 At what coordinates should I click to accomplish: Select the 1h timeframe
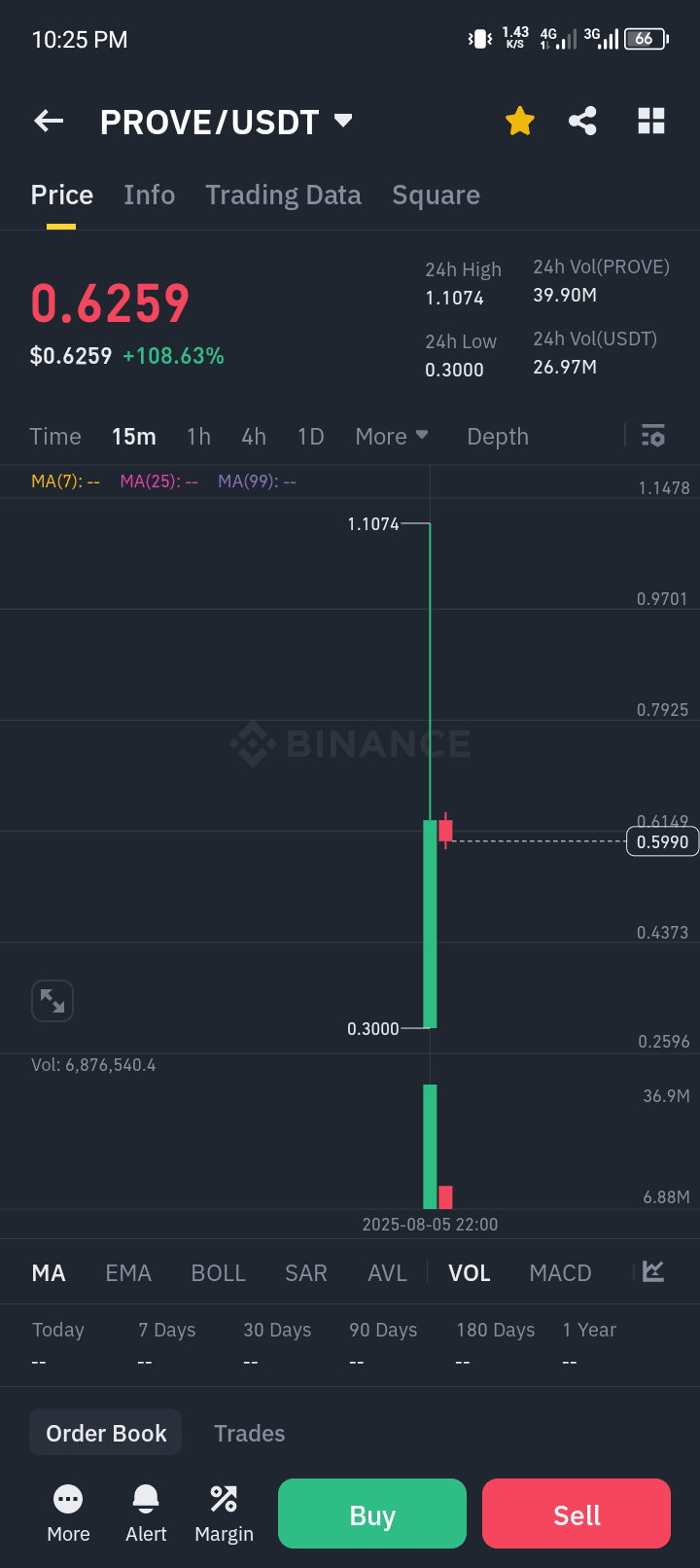tap(198, 437)
